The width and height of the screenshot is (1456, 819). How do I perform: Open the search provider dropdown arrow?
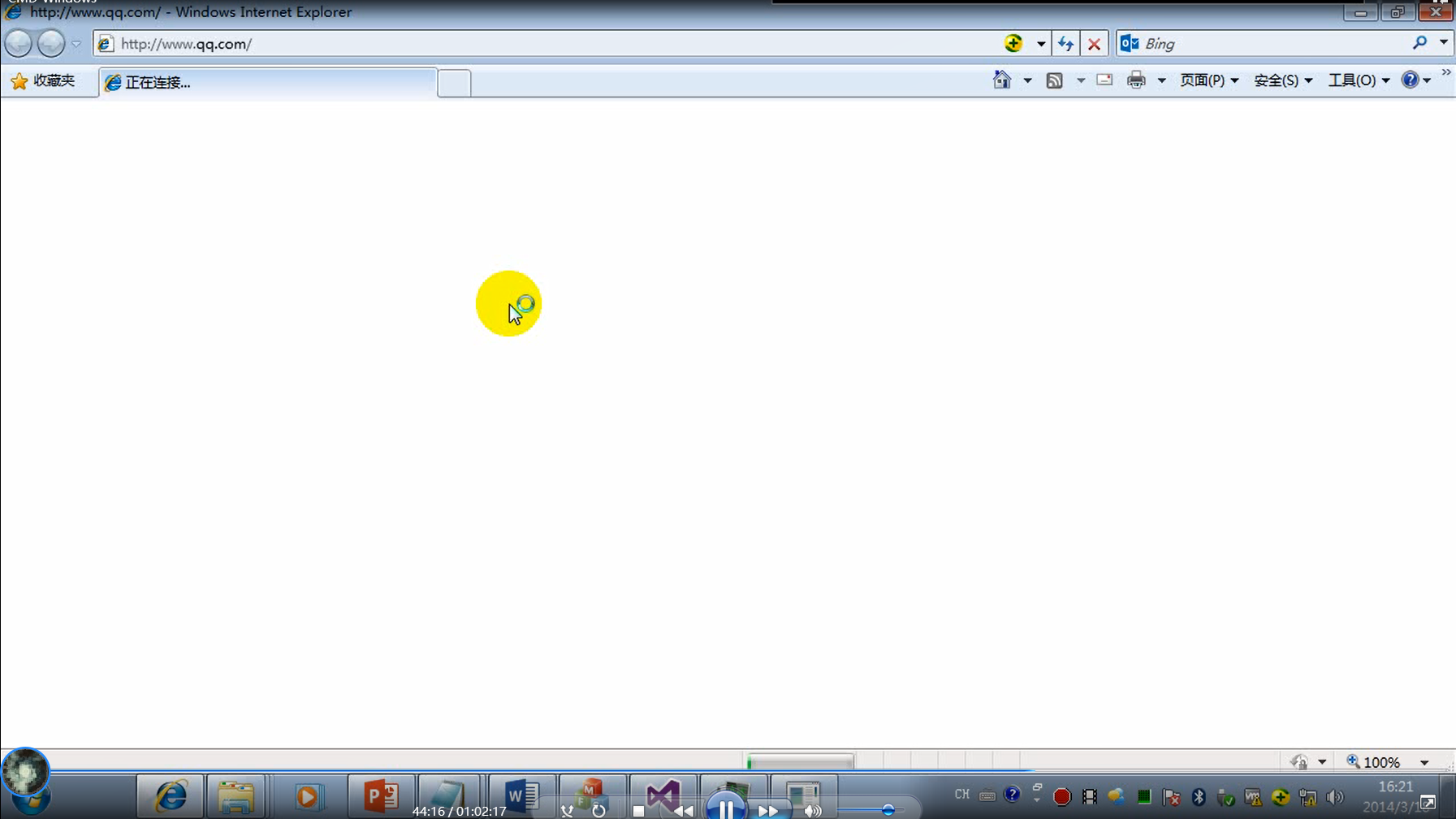tap(1443, 43)
